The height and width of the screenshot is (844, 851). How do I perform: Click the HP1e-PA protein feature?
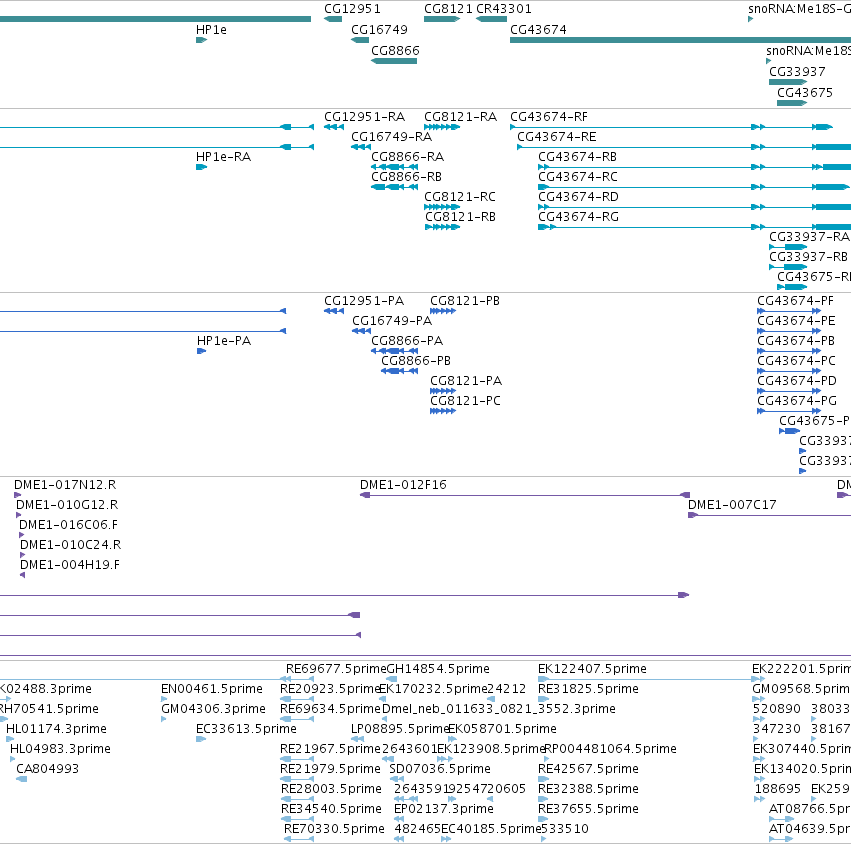(x=201, y=351)
